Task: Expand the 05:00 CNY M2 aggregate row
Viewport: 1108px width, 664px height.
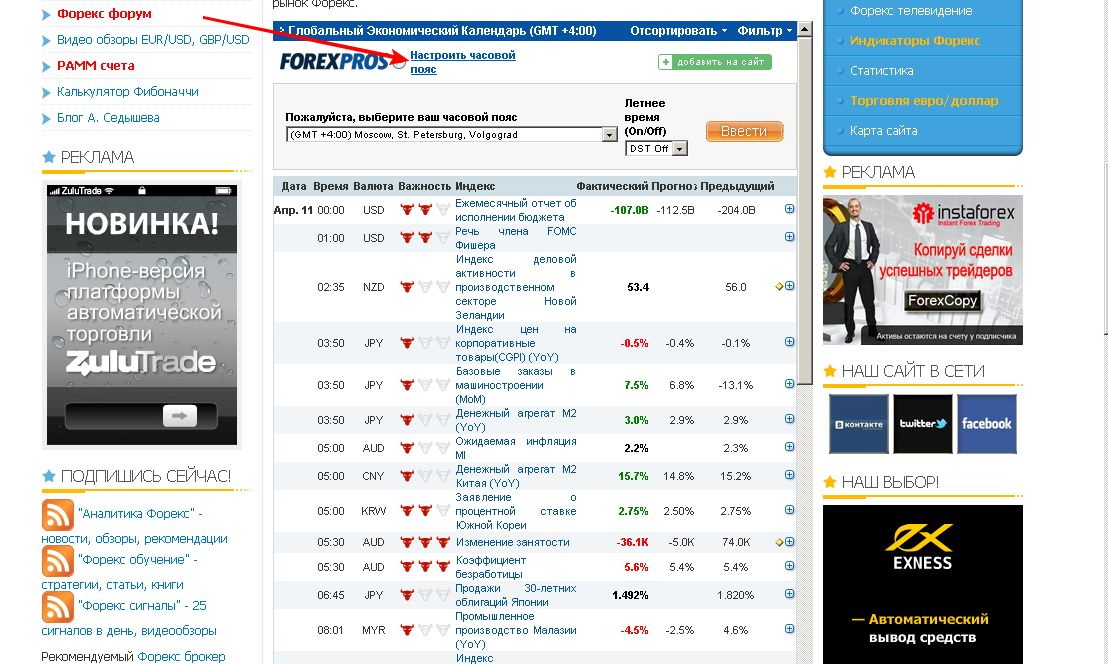Action: pyautogui.click(x=789, y=475)
